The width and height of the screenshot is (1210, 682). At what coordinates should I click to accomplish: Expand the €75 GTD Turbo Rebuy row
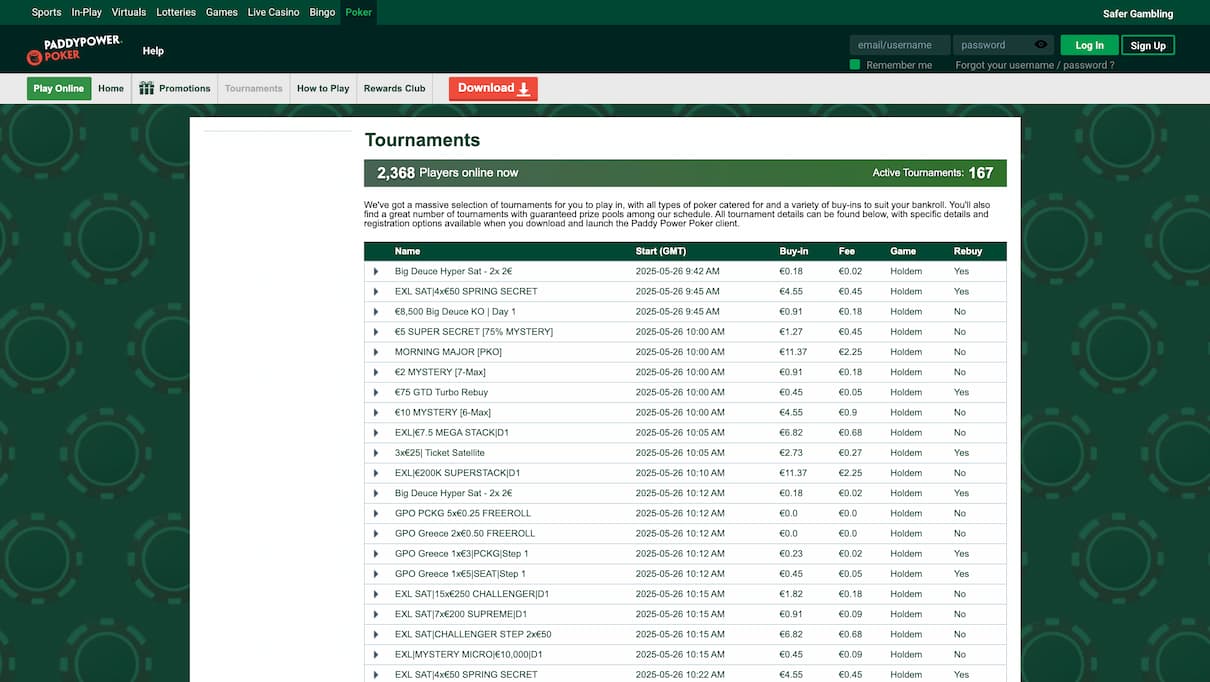tap(376, 392)
